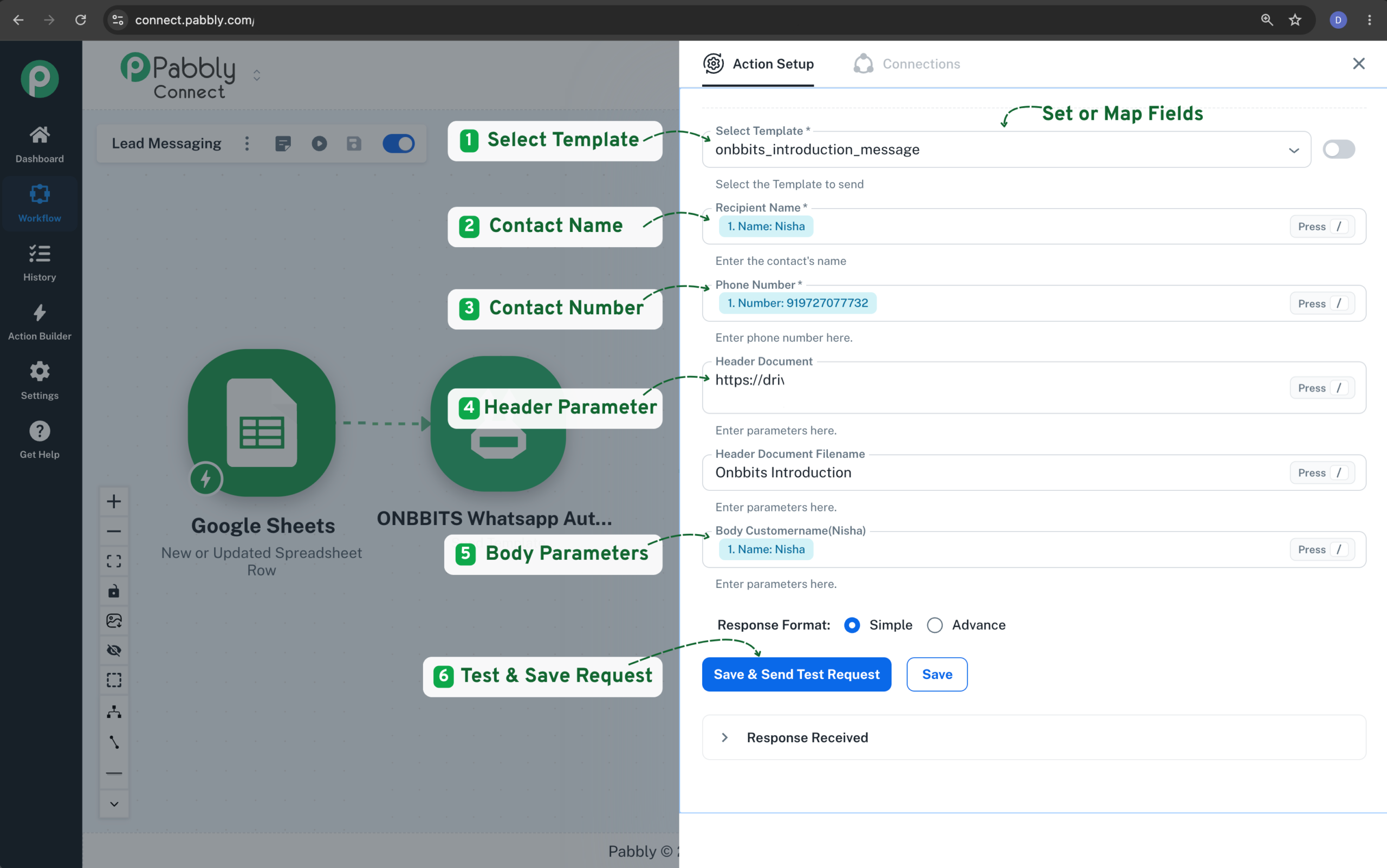
Task: Toggle the Lead Messaging workflow switch
Action: coord(398,144)
